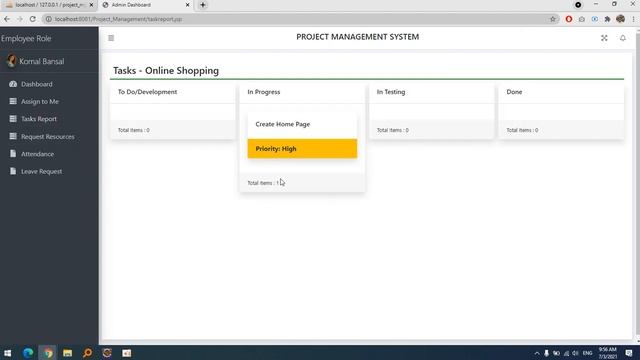Bookmark this page with the star

click(x=553, y=19)
